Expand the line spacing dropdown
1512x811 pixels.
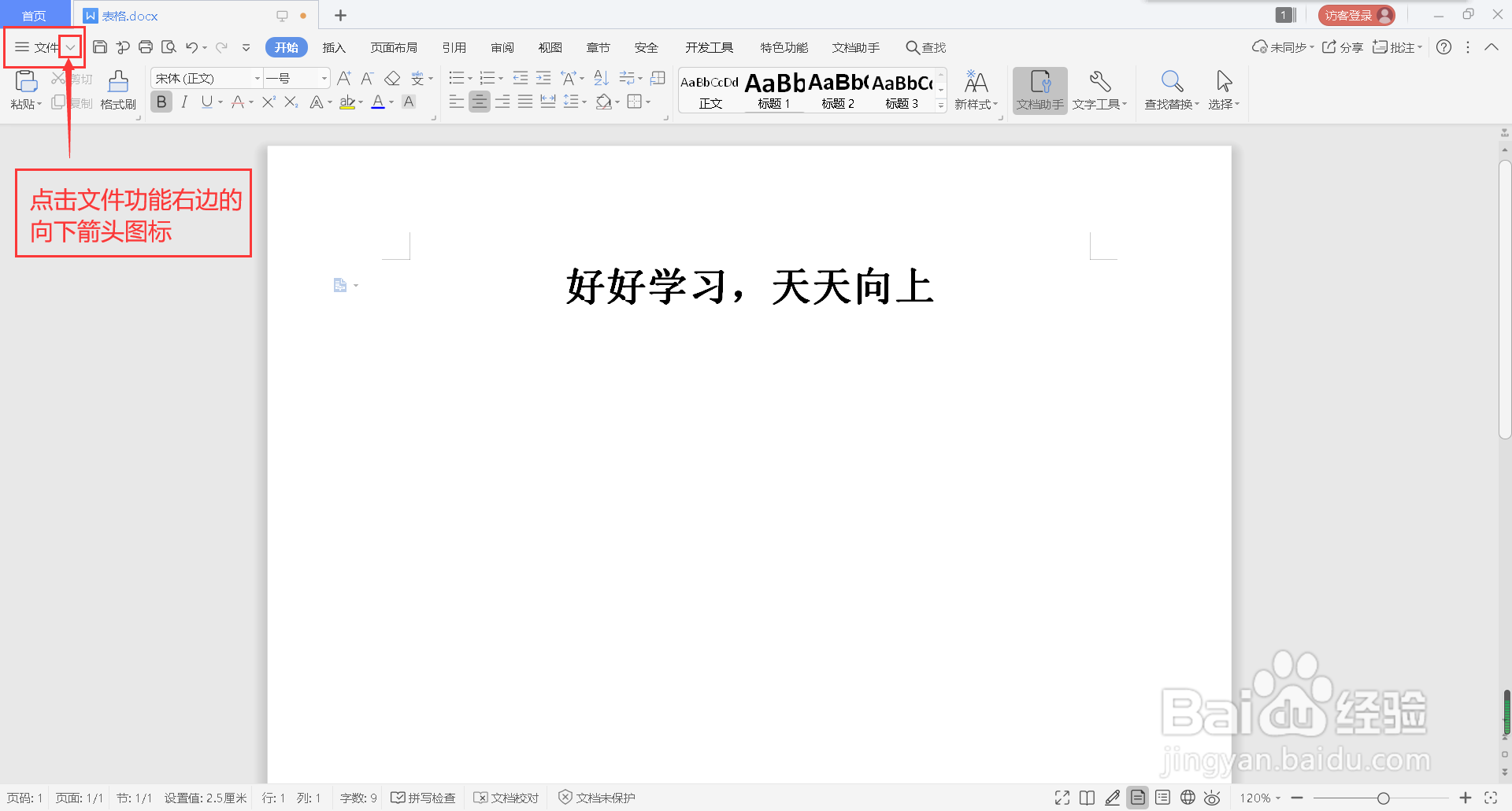584,101
